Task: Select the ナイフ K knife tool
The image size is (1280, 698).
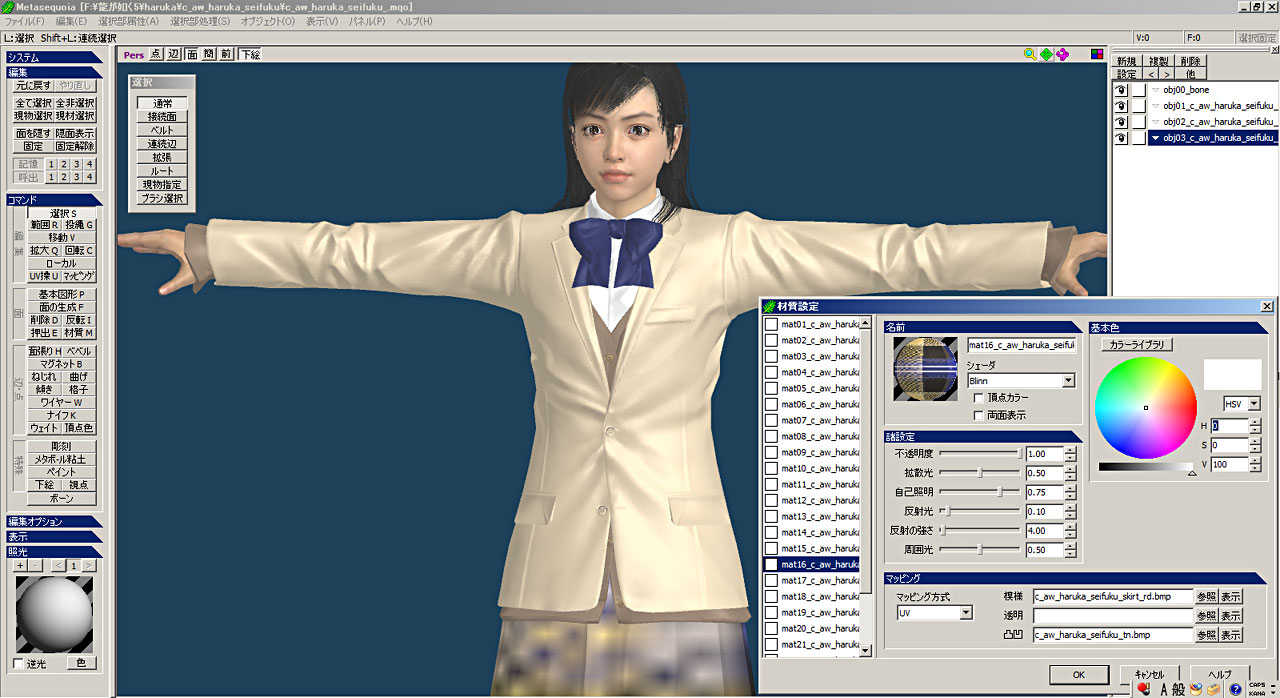Action: click(61, 415)
